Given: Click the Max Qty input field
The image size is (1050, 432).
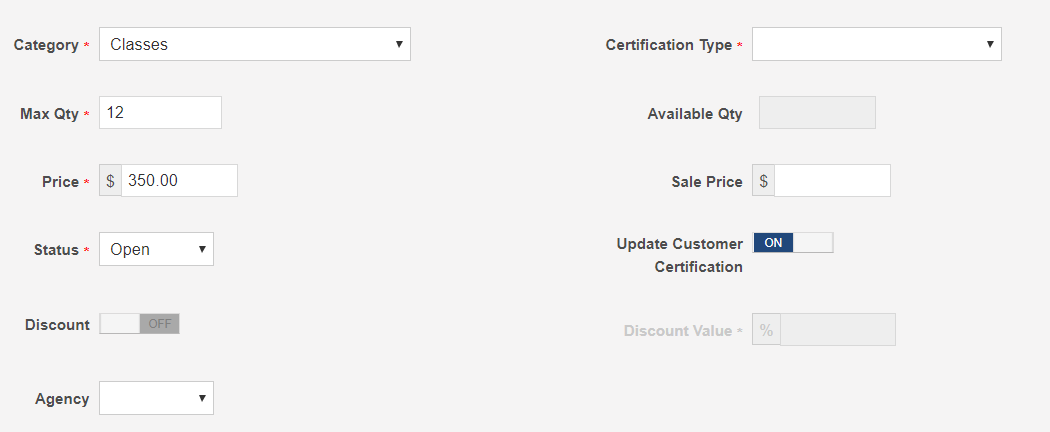Looking at the screenshot, I should 160,113.
